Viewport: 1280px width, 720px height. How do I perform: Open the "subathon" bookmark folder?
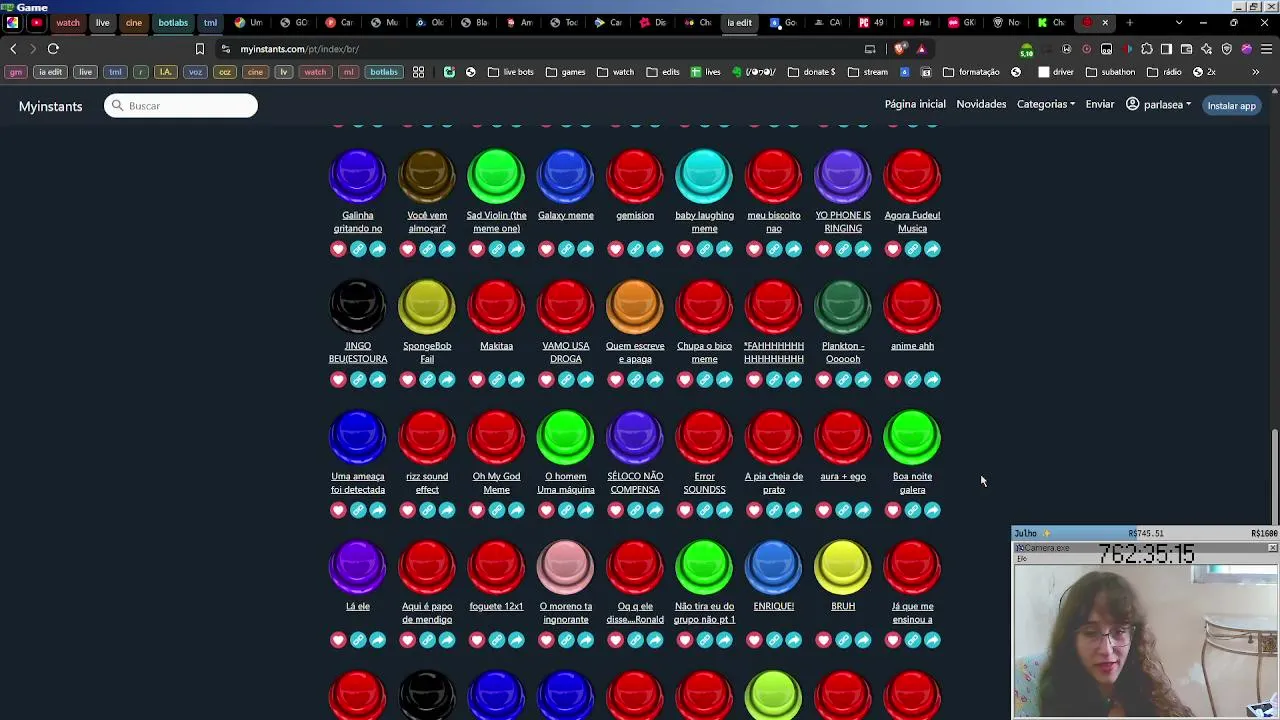(x=1110, y=72)
